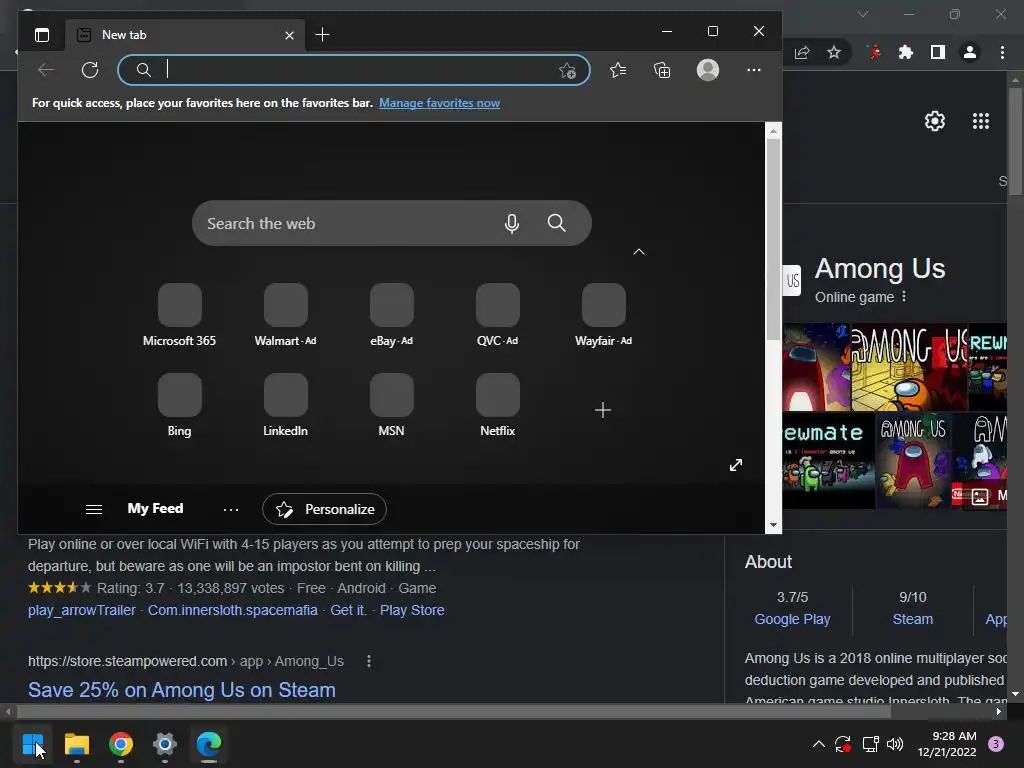The width and height of the screenshot is (1024, 768).
Task: Switch to Chrome on taskbar
Action: [x=121, y=744]
